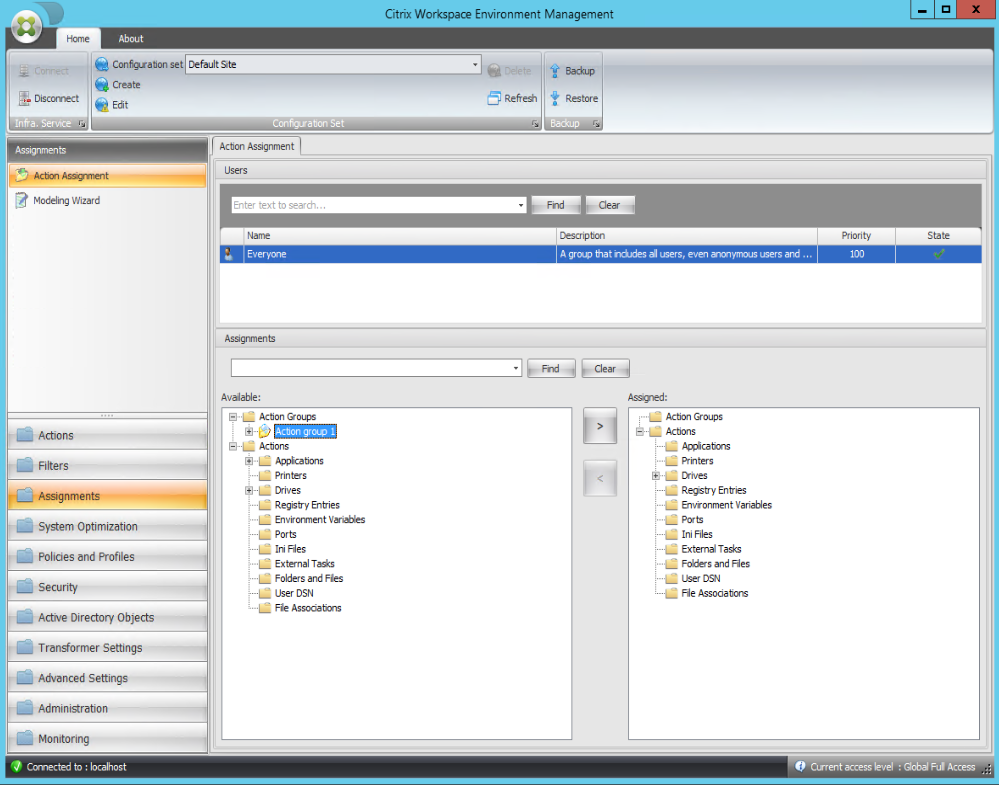The image size is (999, 785).
Task: Click the Edit configuration set icon
Action: tap(102, 105)
